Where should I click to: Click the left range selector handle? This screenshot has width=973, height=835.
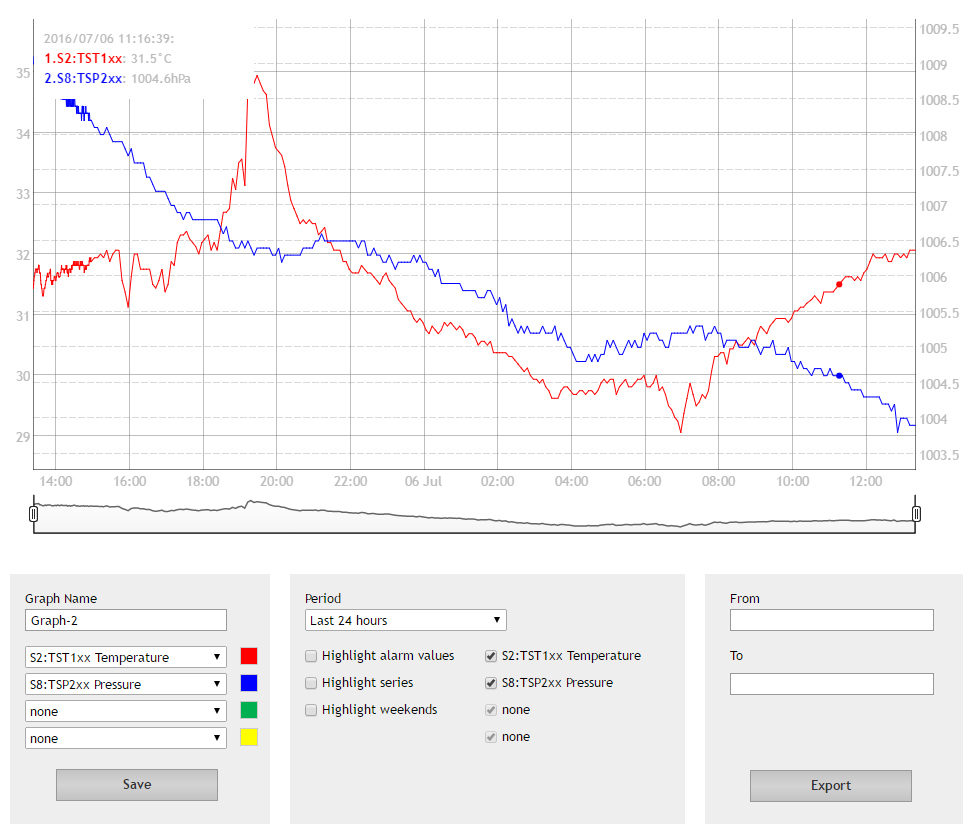[x=34, y=514]
